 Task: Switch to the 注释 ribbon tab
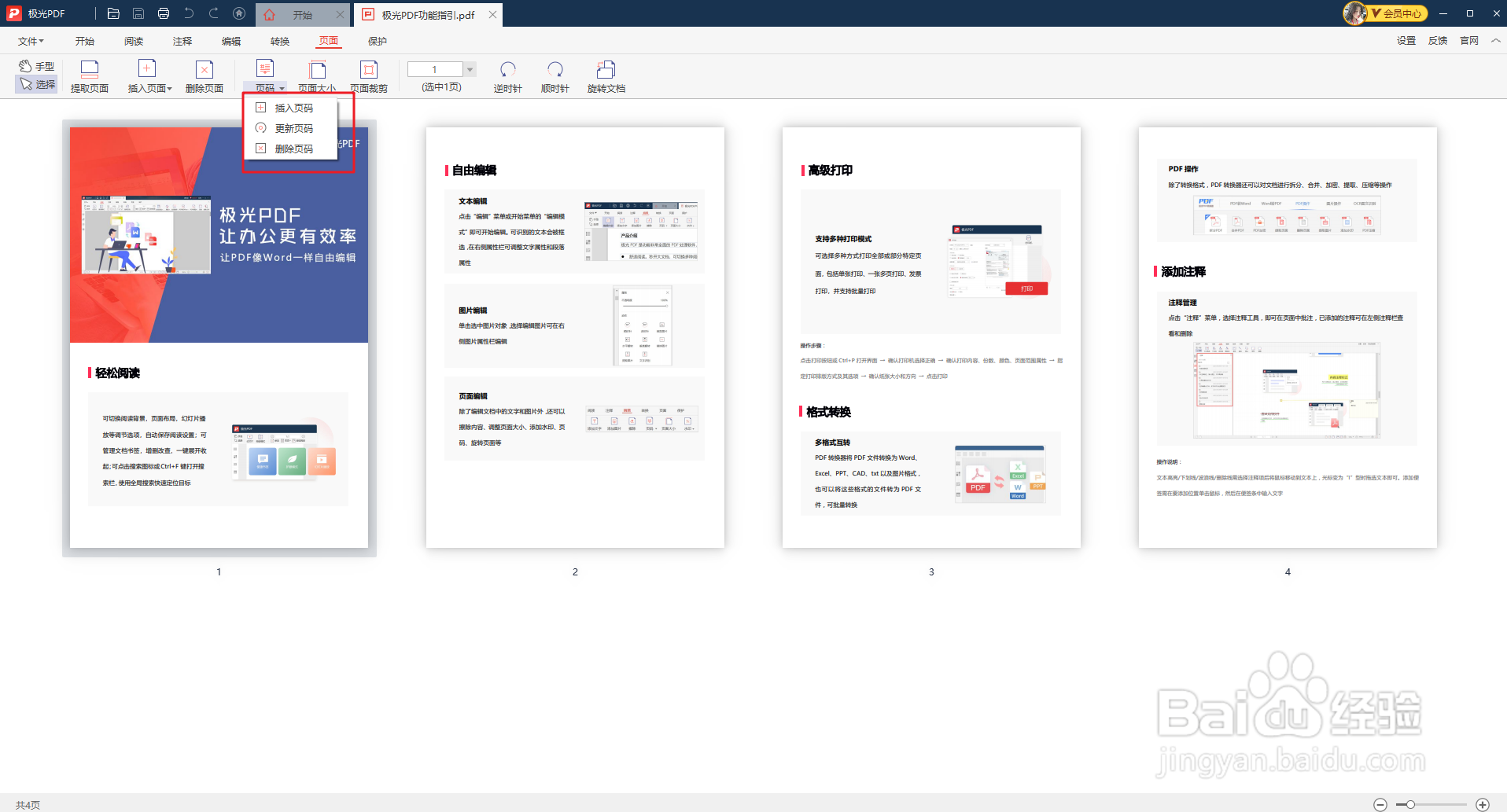[x=182, y=41]
